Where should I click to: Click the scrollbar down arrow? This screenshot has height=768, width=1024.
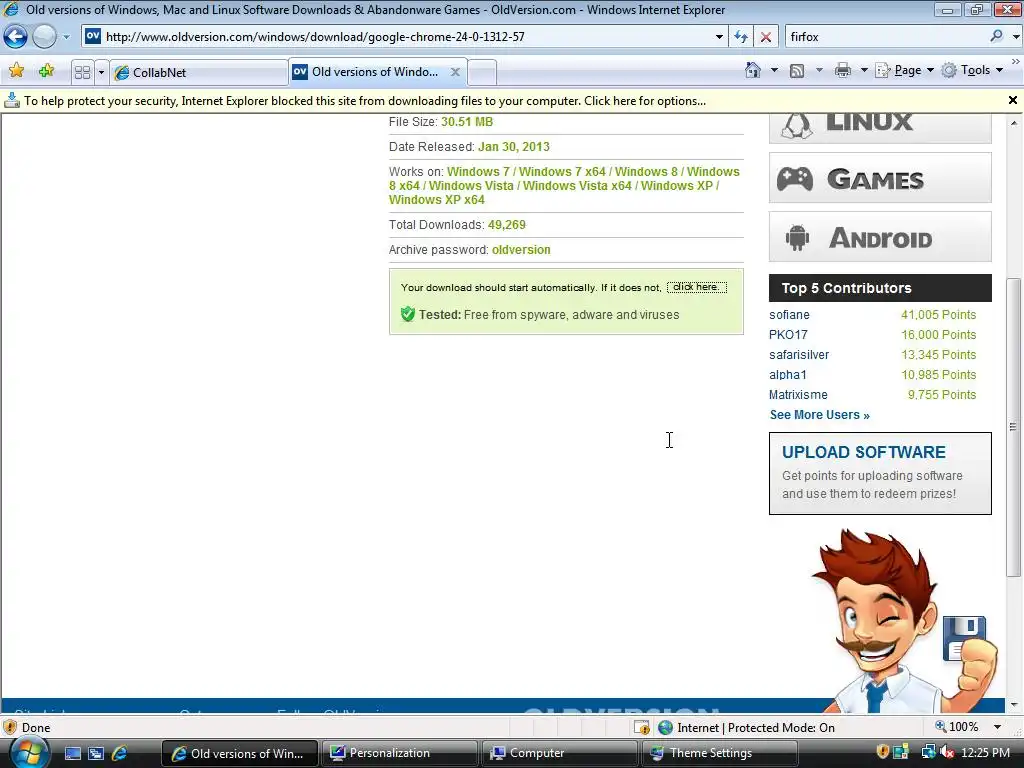click(1014, 705)
